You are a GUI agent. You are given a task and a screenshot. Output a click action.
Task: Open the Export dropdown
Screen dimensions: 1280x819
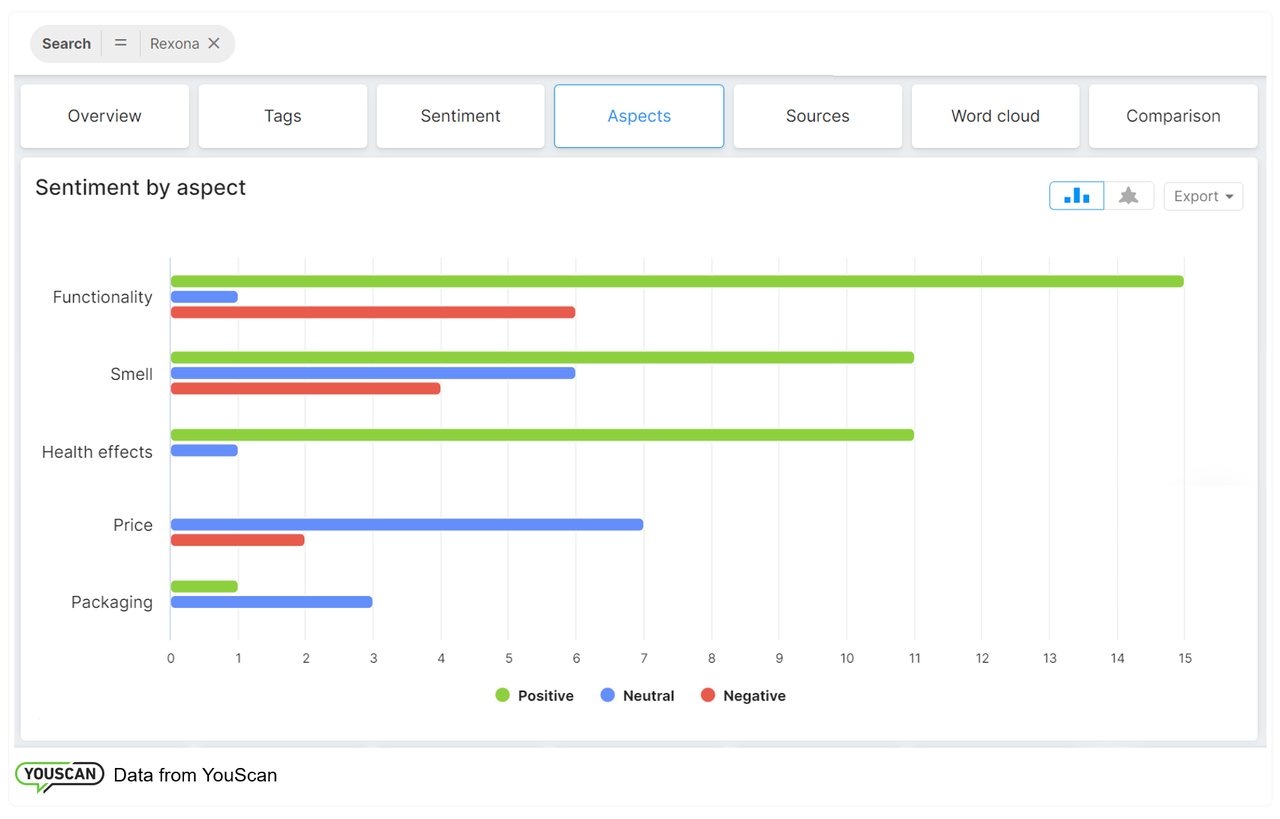click(1203, 196)
